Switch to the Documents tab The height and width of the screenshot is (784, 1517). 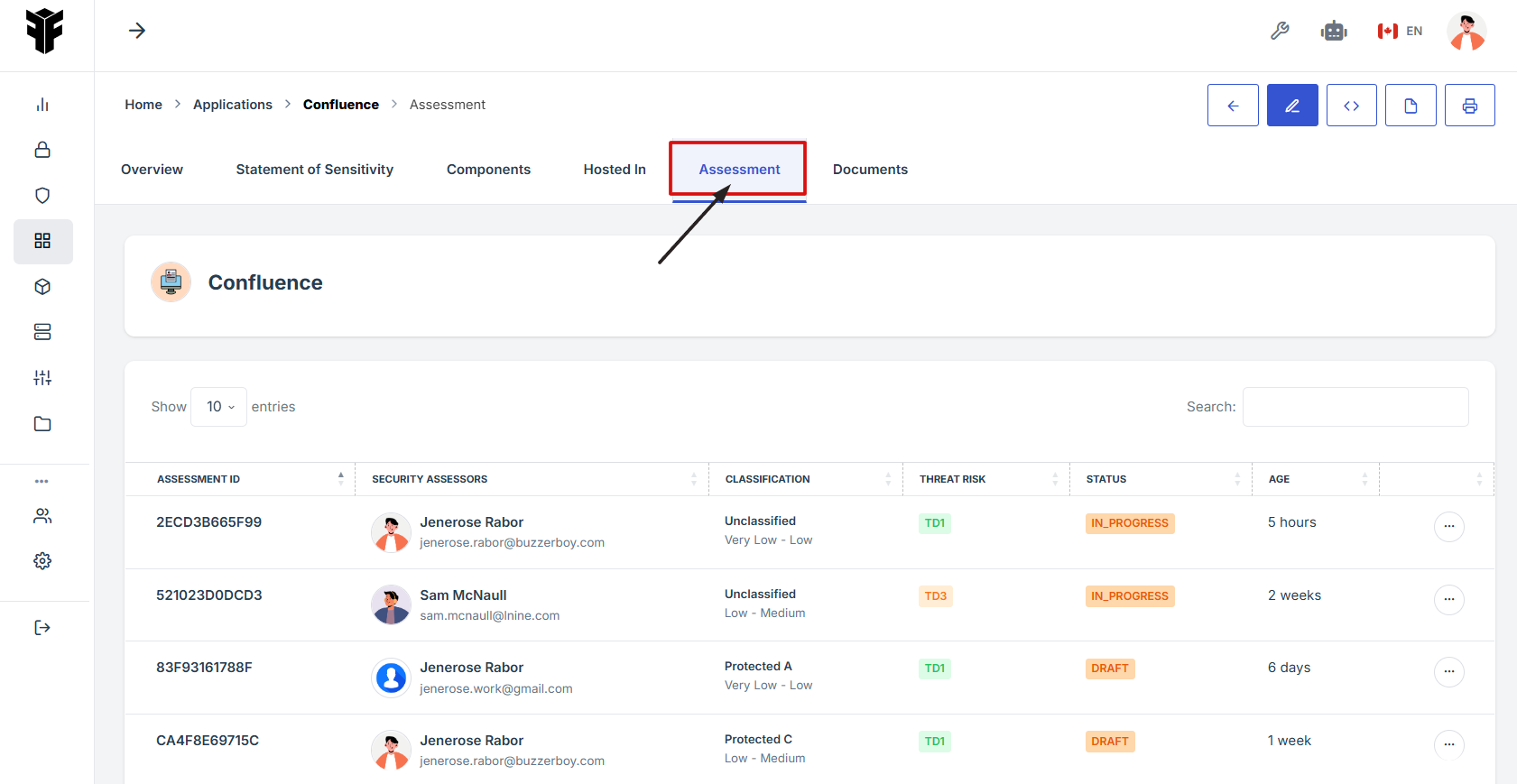pos(870,170)
